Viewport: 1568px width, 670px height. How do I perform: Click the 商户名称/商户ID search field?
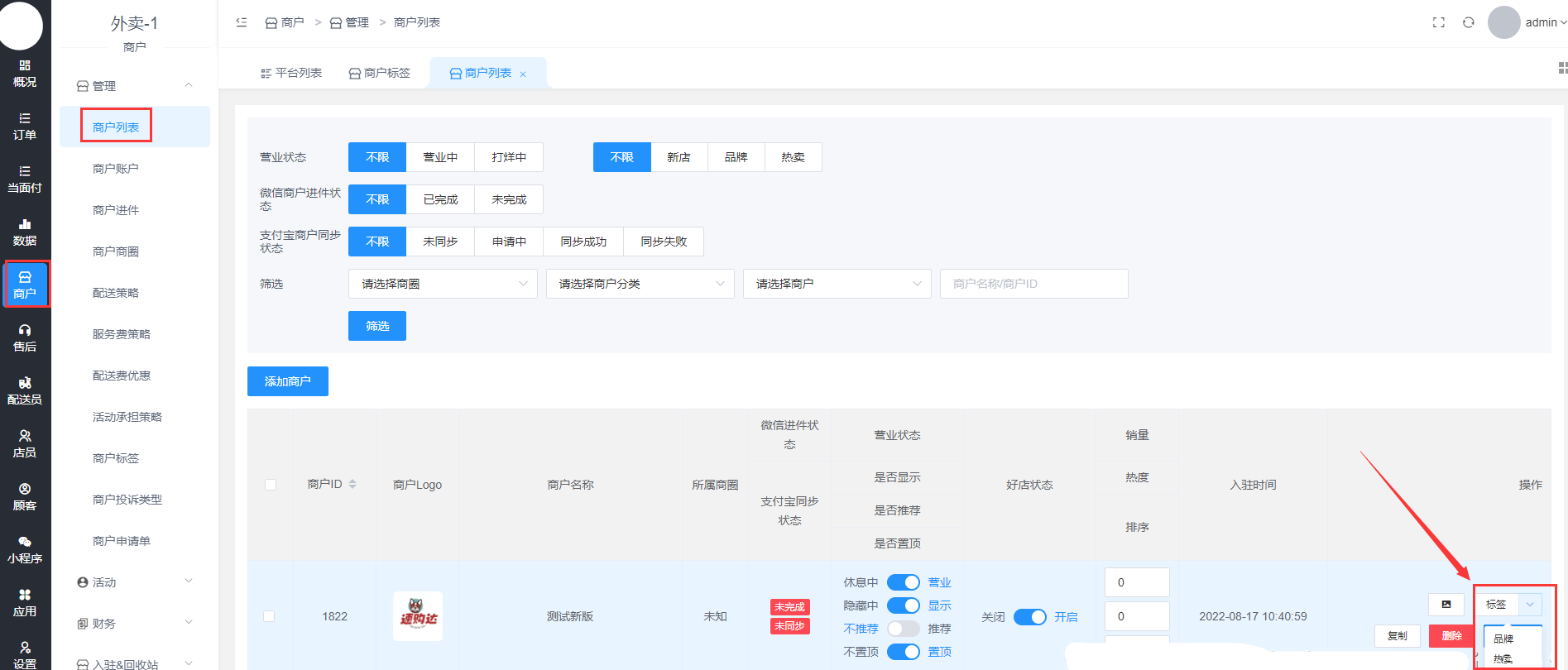(1033, 284)
